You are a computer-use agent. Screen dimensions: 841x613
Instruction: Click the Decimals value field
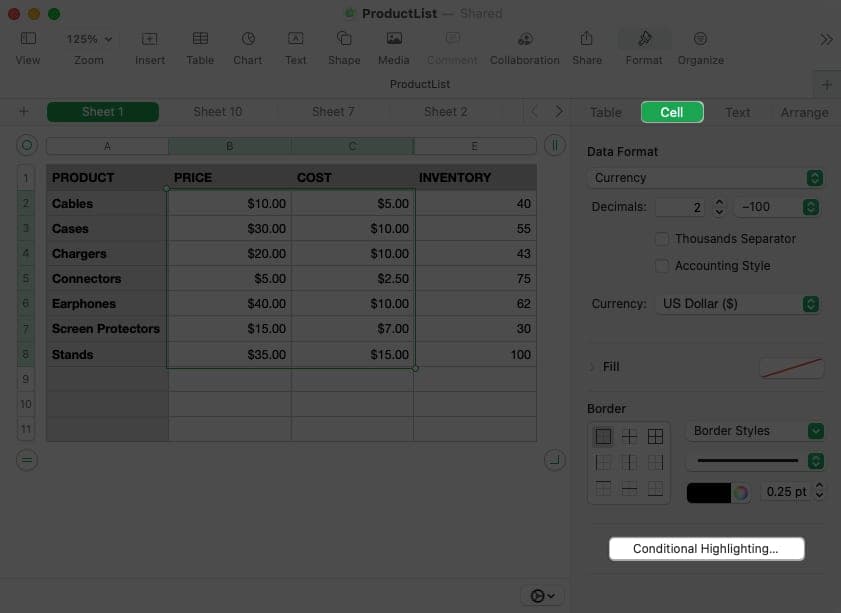[681, 207]
